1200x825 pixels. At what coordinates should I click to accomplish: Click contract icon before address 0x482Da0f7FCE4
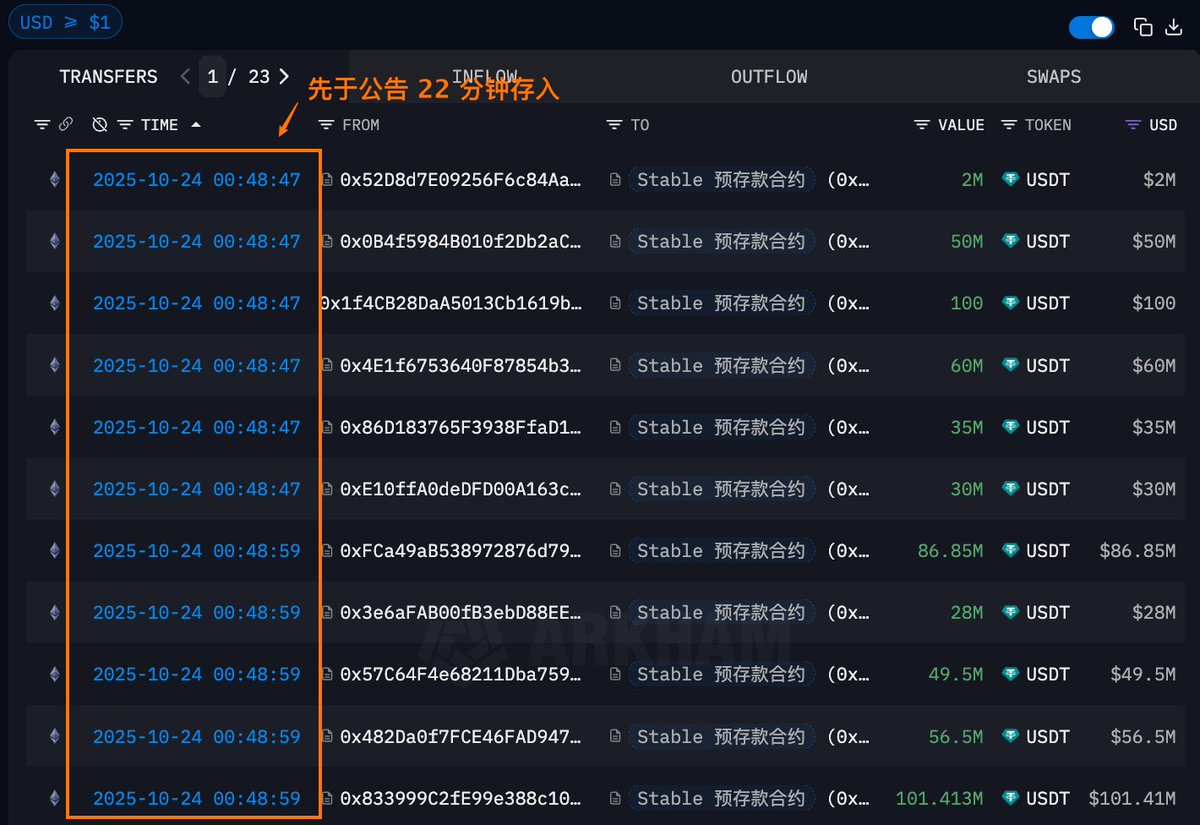click(x=327, y=737)
